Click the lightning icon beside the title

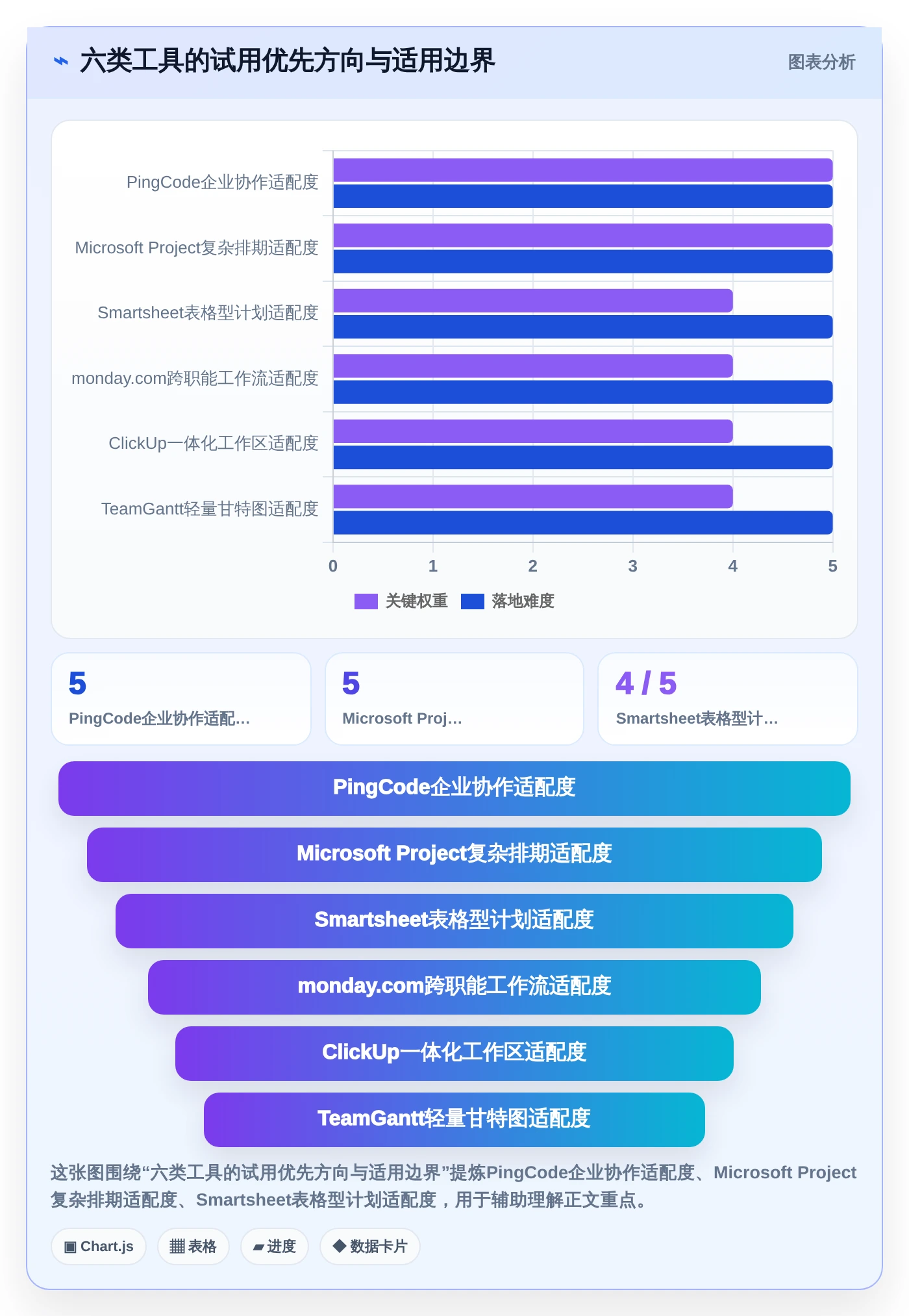pyautogui.click(x=60, y=61)
